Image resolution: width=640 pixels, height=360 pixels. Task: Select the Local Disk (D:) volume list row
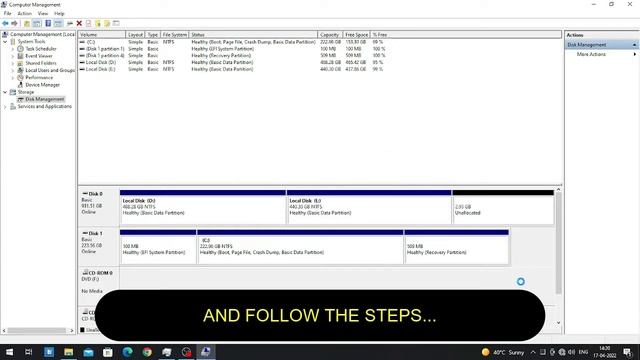point(233,62)
